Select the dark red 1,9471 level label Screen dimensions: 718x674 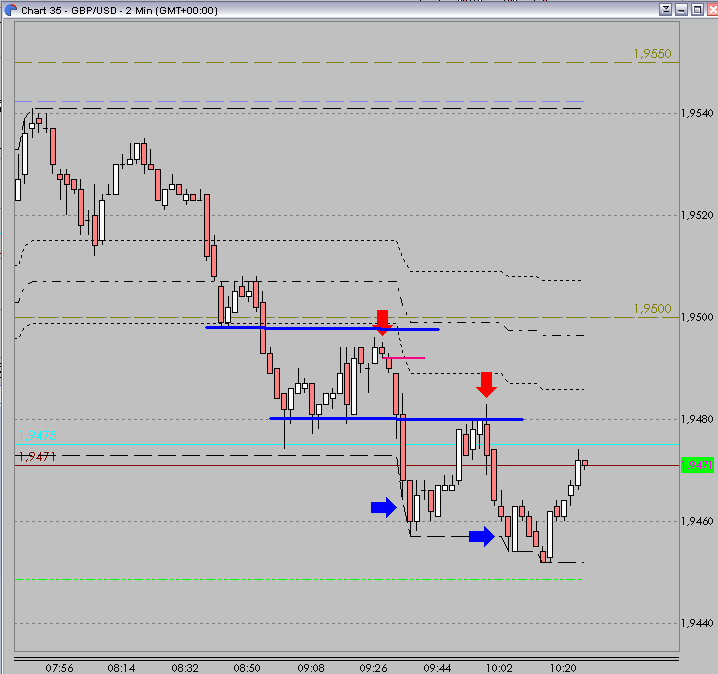(x=37, y=456)
